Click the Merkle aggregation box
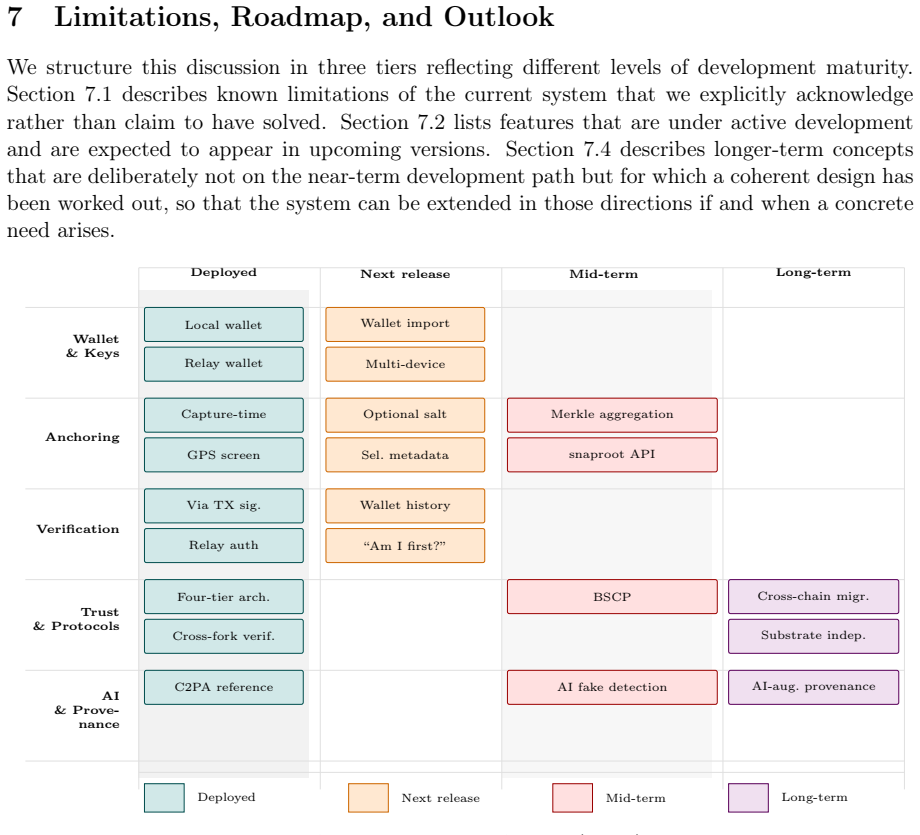The height and width of the screenshot is (835, 920). (612, 415)
